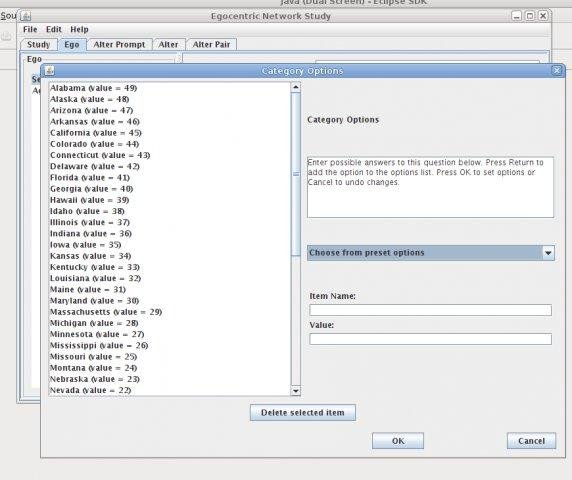
Task: Click Delete selected item button
Action: click(303, 413)
